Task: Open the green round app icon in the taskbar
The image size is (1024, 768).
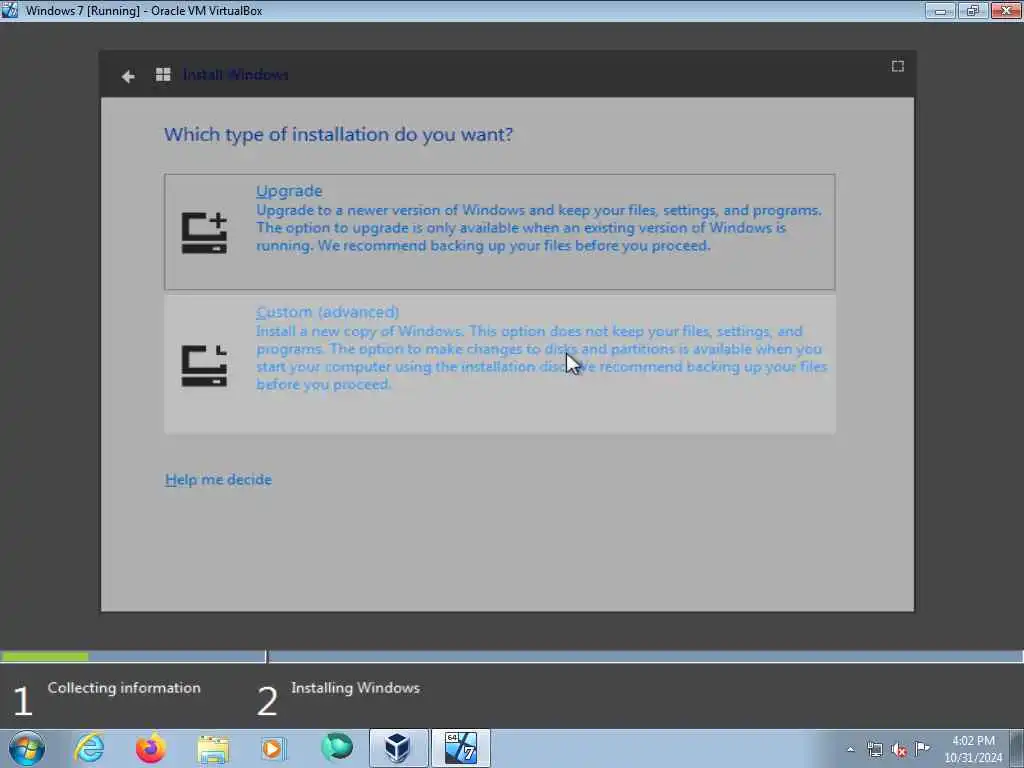Action: click(x=337, y=747)
